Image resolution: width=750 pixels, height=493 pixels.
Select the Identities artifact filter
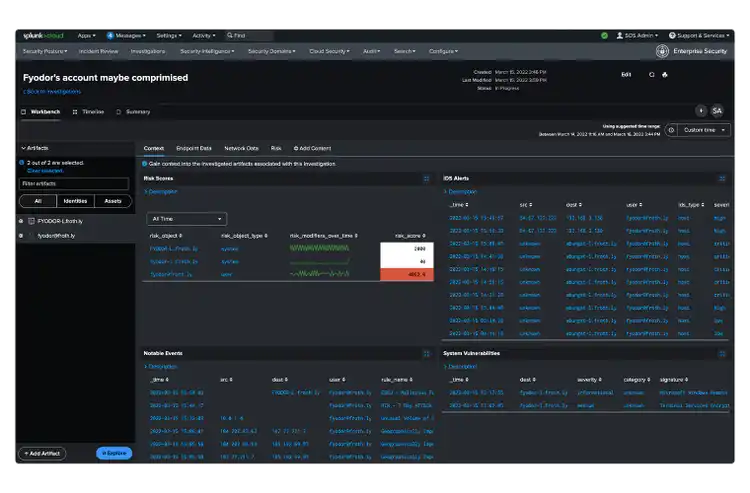76,201
